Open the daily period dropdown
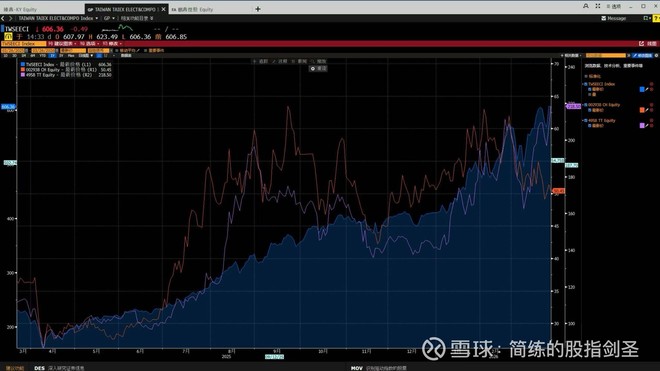 pos(85,55)
